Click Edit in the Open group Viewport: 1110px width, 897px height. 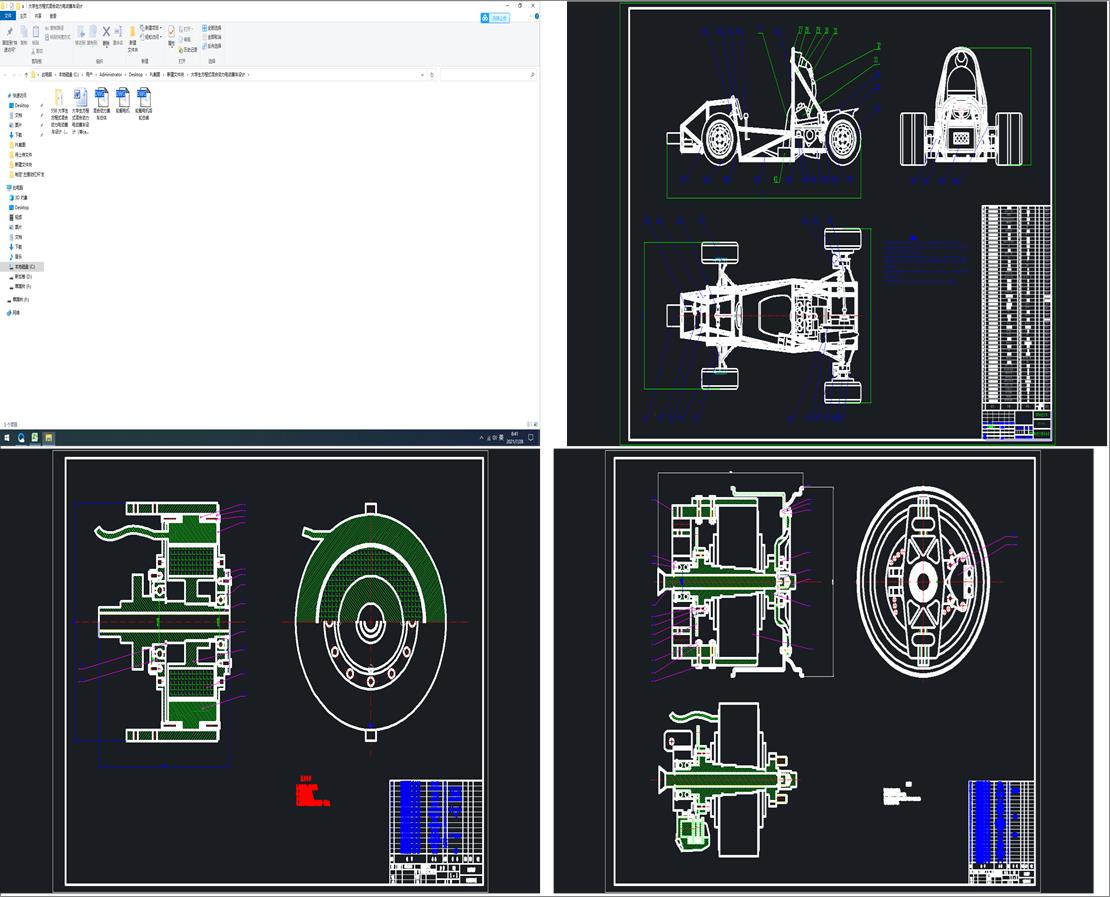point(187,40)
